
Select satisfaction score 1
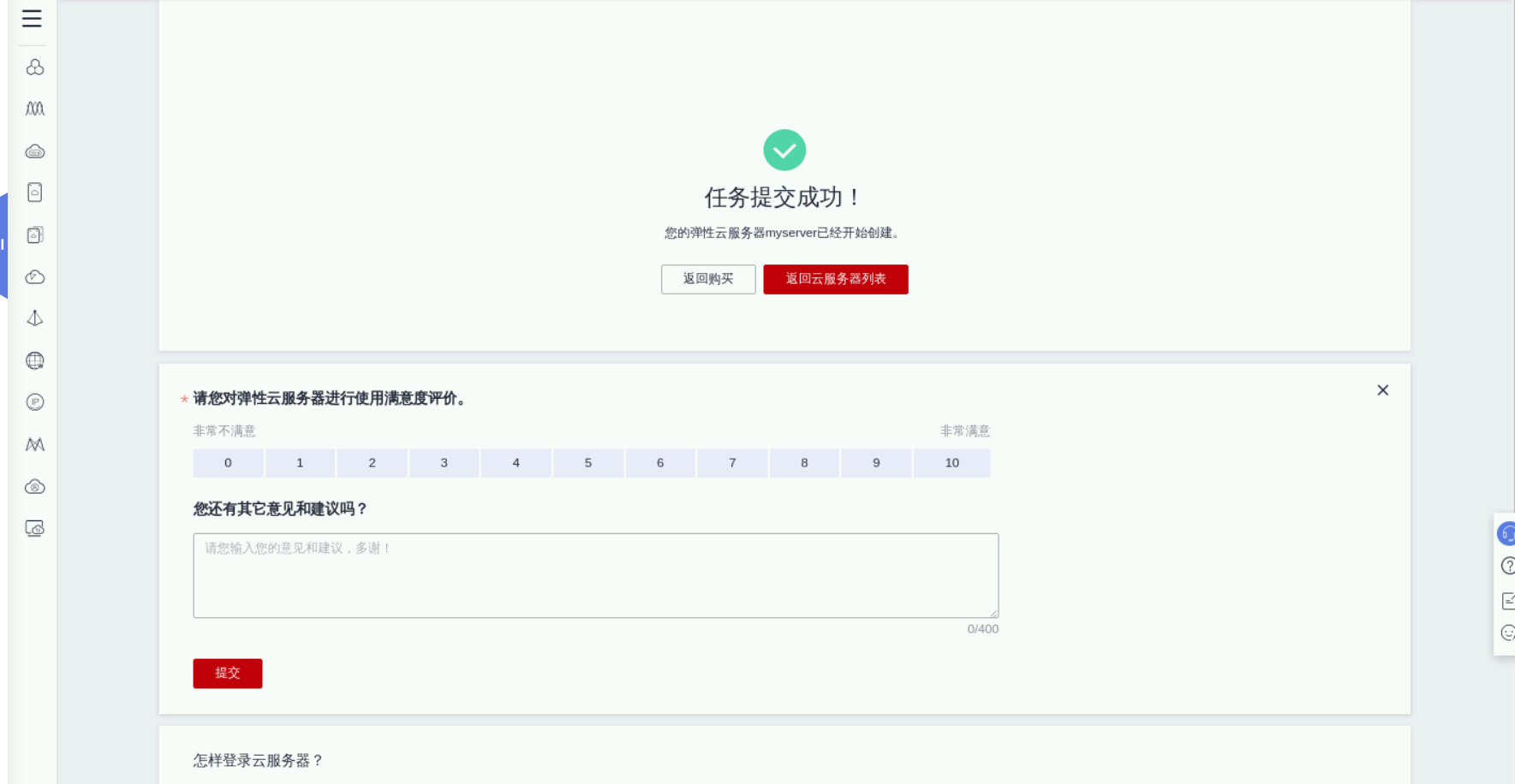click(x=300, y=463)
